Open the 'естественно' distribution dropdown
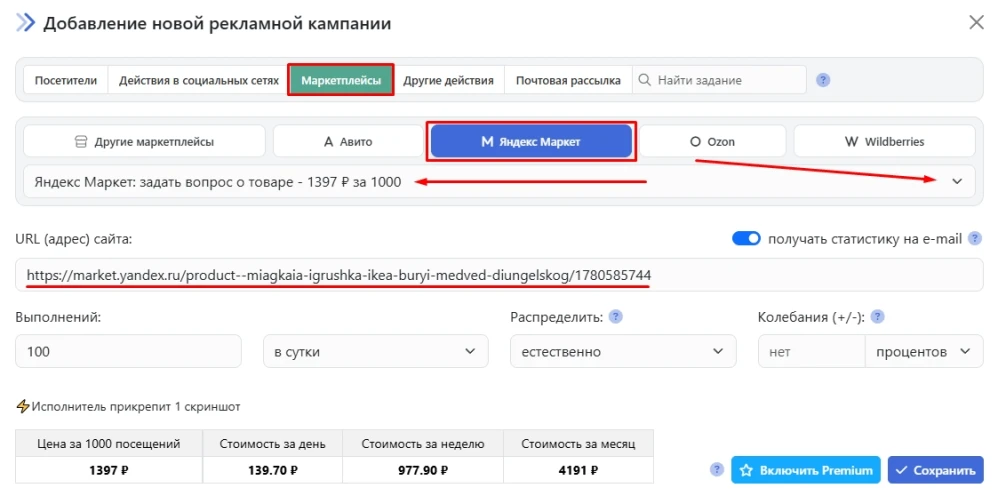 coord(623,351)
